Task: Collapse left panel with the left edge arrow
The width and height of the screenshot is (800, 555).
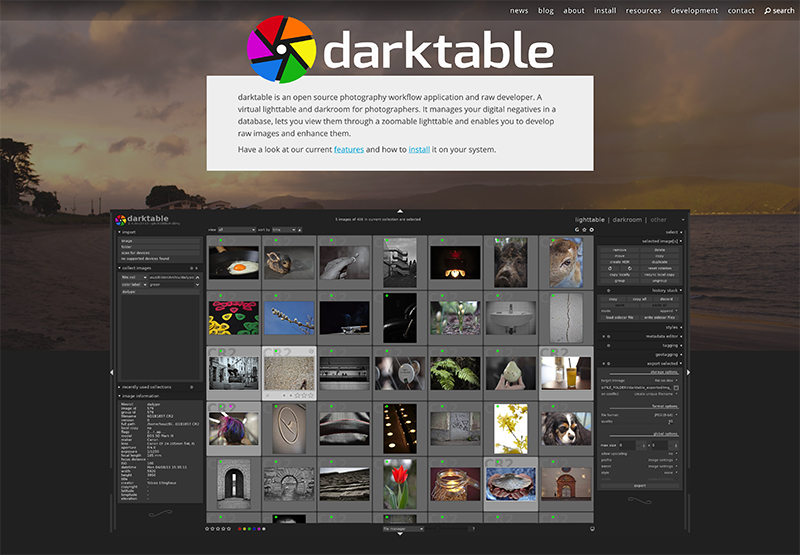Action: pos(112,372)
